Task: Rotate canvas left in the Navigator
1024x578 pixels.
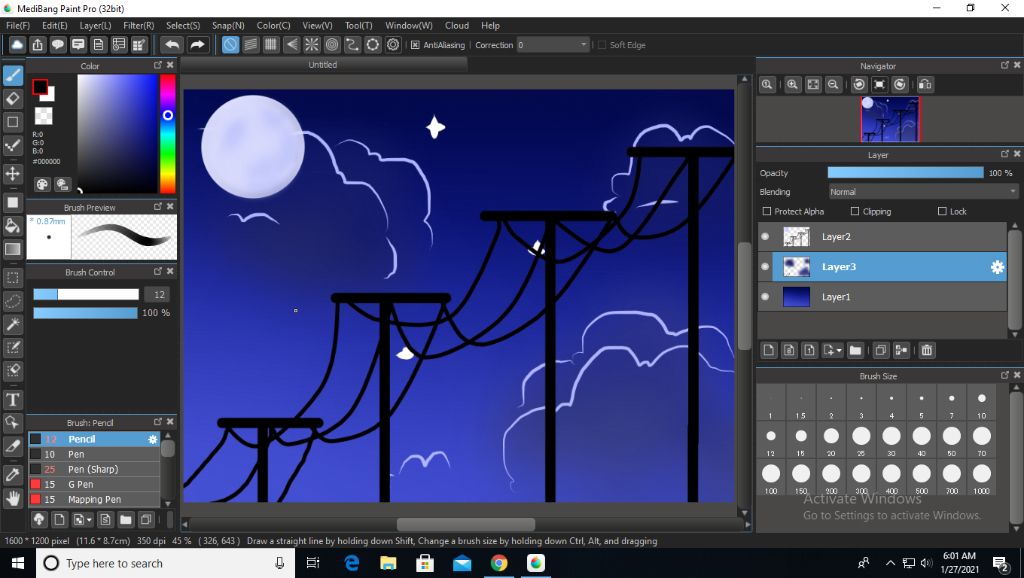Action: click(x=859, y=85)
